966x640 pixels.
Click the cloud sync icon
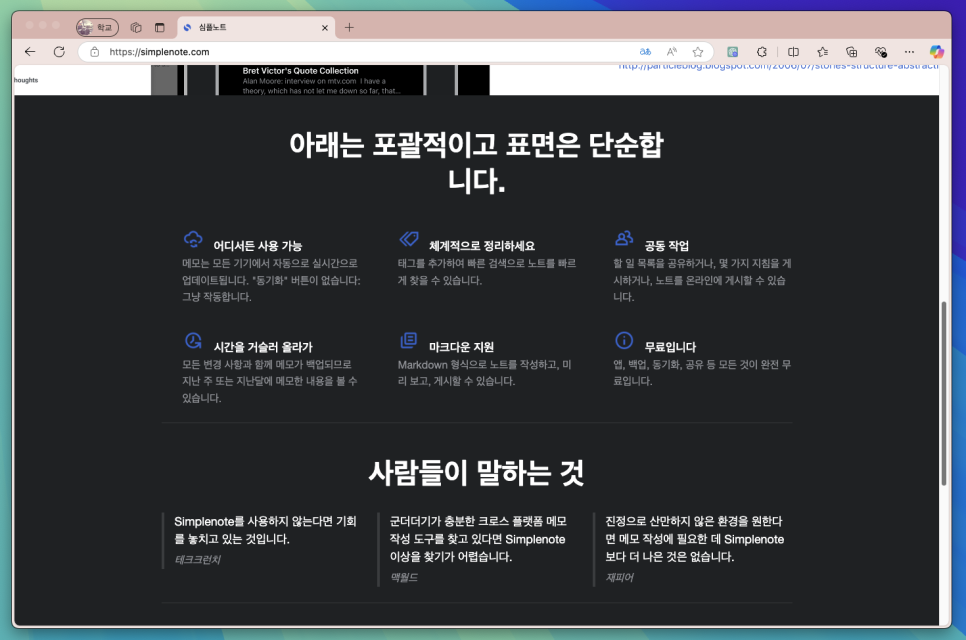tap(193, 239)
